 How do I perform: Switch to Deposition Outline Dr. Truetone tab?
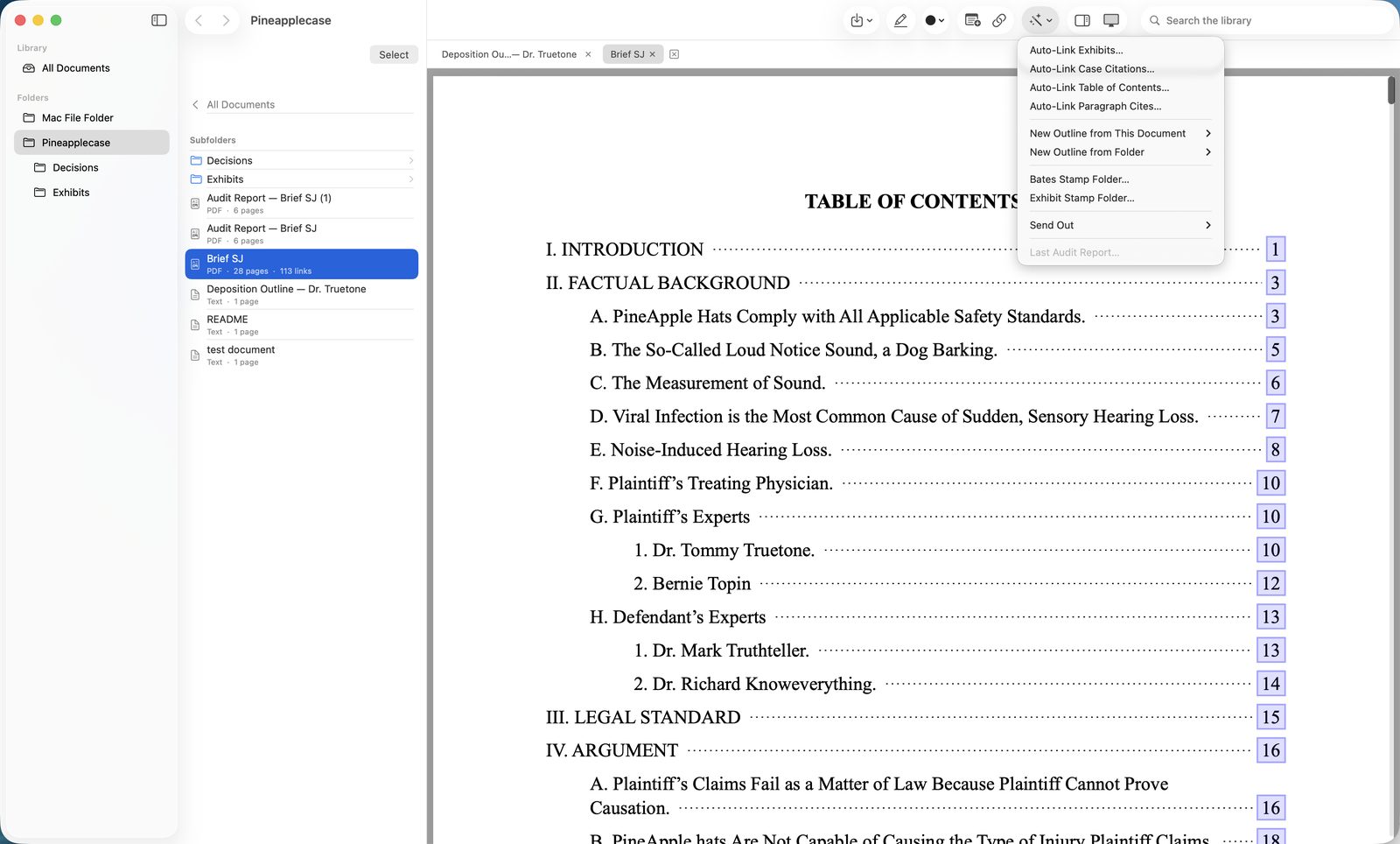[x=508, y=54]
